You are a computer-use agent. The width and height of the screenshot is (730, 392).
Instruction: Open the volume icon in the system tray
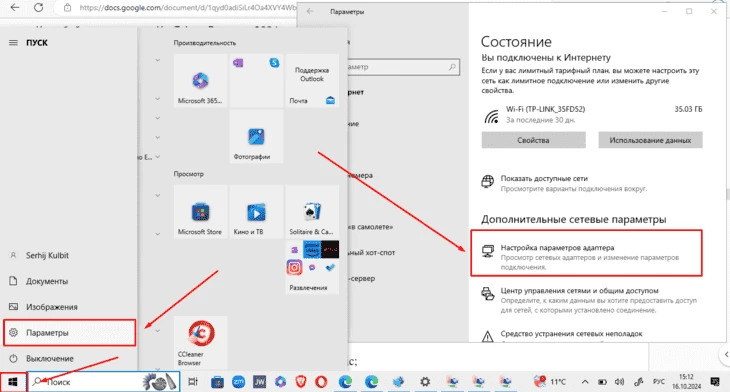click(x=619, y=382)
